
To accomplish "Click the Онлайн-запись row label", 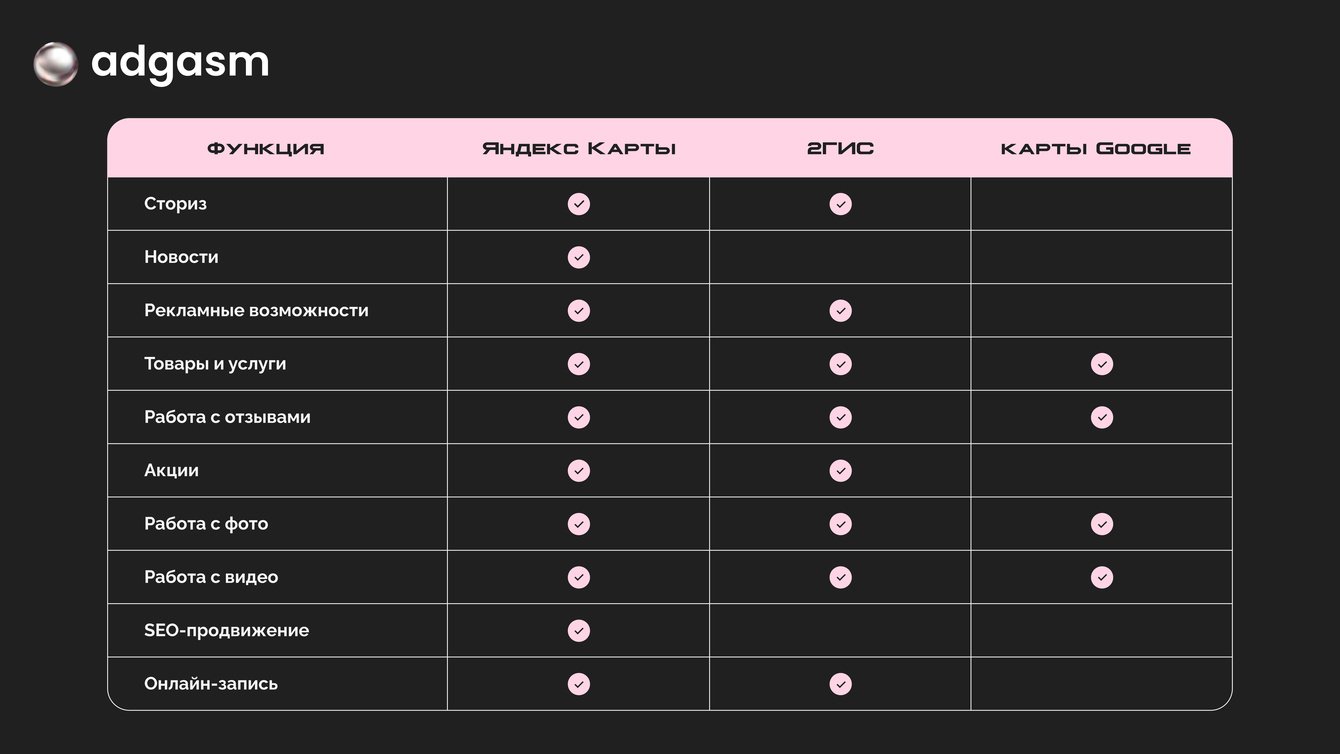I will [x=211, y=684].
